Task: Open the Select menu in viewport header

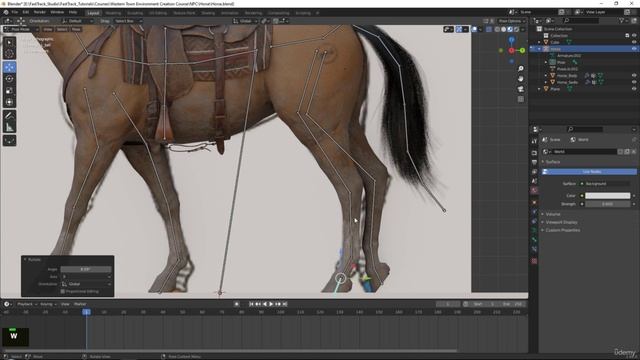Action: [62, 29]
